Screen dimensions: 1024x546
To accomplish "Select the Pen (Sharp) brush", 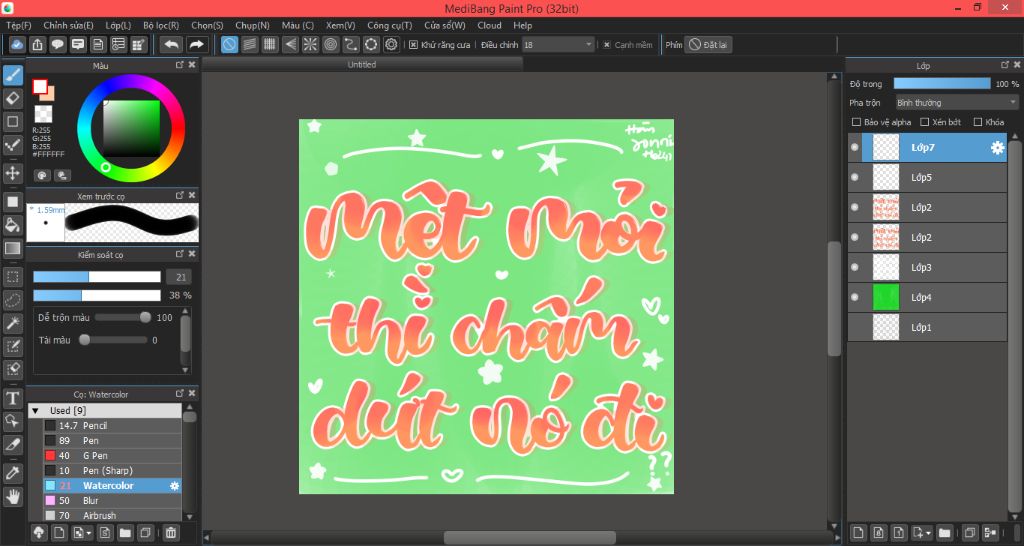I will [x=112, y=471].
